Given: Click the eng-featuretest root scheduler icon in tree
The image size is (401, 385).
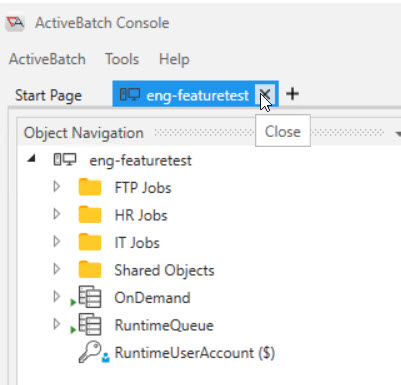Looking at the screenshot, I should coord(65,160).
